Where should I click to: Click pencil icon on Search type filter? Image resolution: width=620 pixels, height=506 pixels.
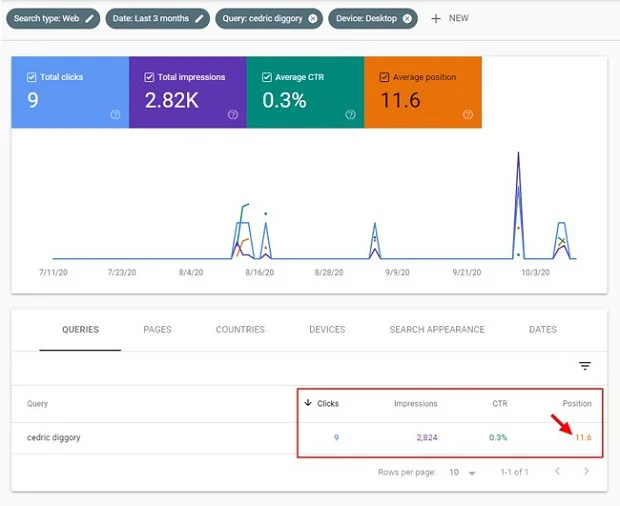point(90,18)
